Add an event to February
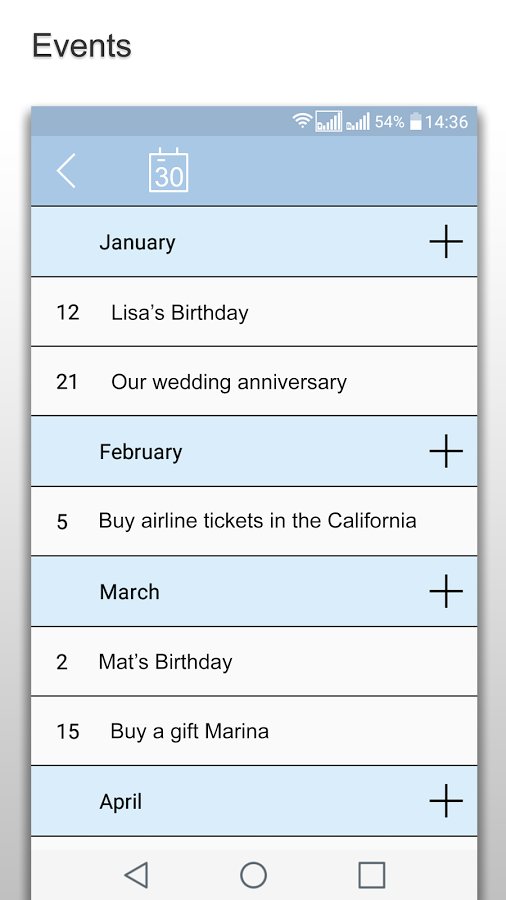Viewport: 506px width, 900px height. point(446,451)
